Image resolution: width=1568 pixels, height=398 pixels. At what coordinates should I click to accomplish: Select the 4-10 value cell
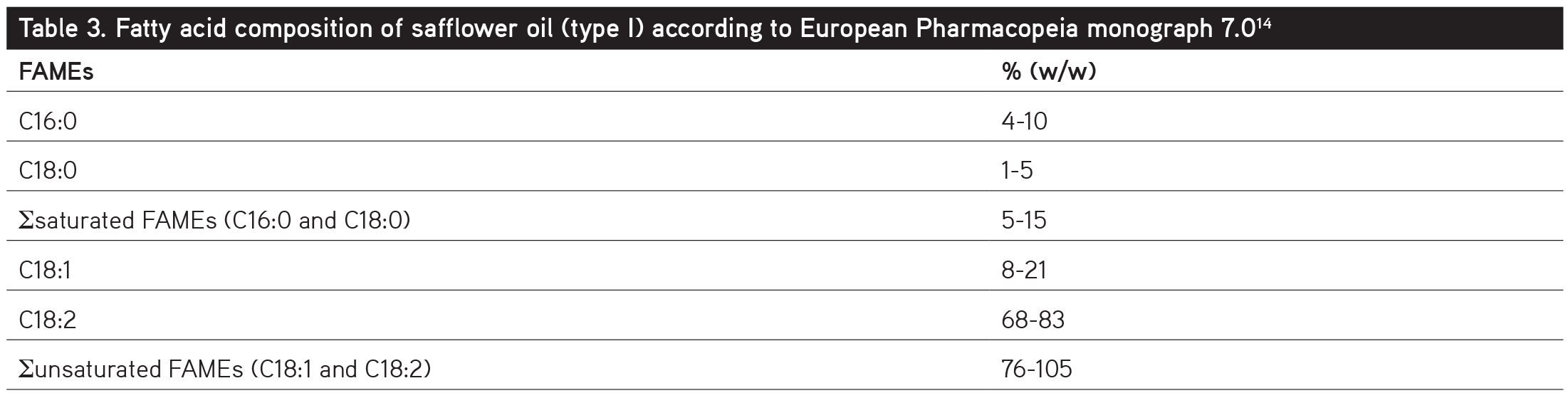[1024, 122]
